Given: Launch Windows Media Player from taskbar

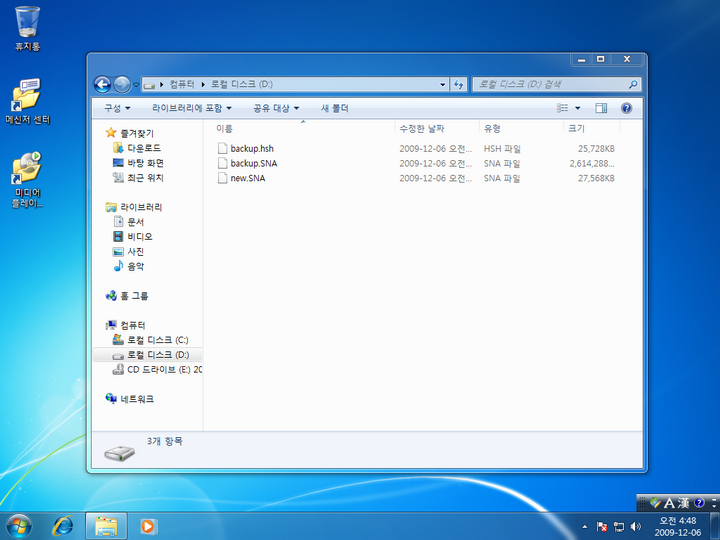Looking at the screenshot, I should [148, 526].
